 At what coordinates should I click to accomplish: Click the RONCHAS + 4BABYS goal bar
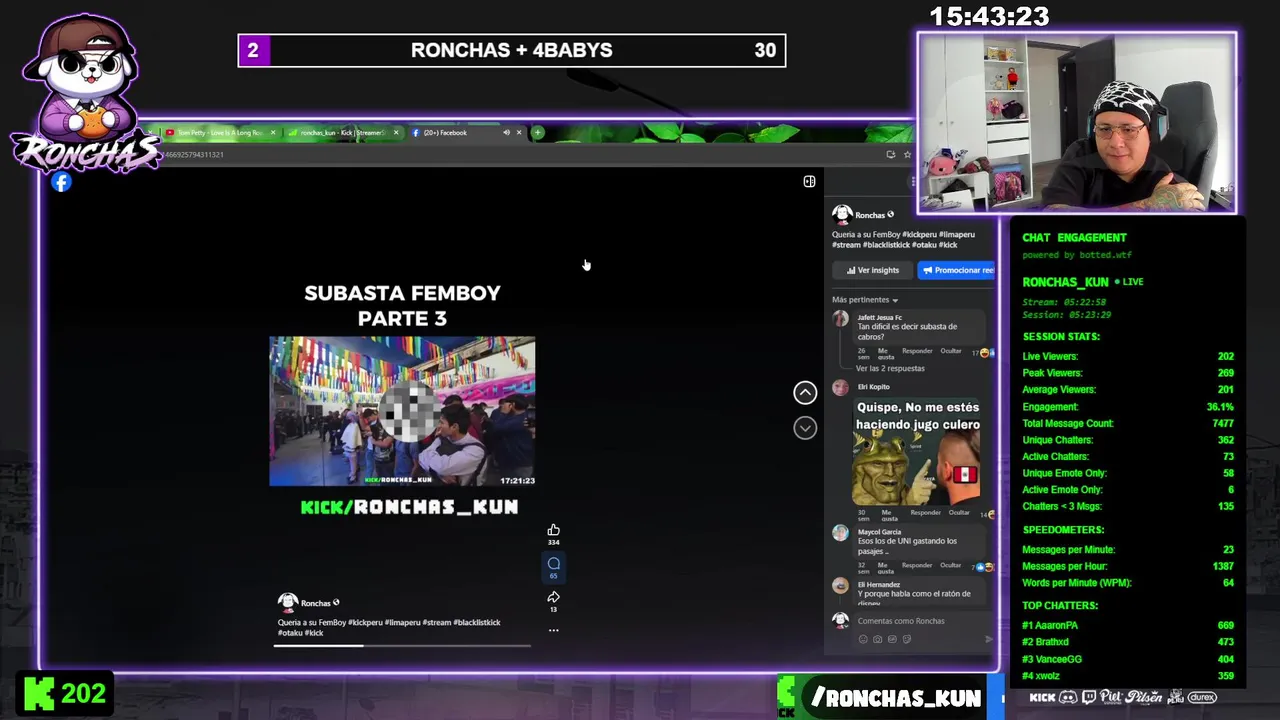[512, 50]
